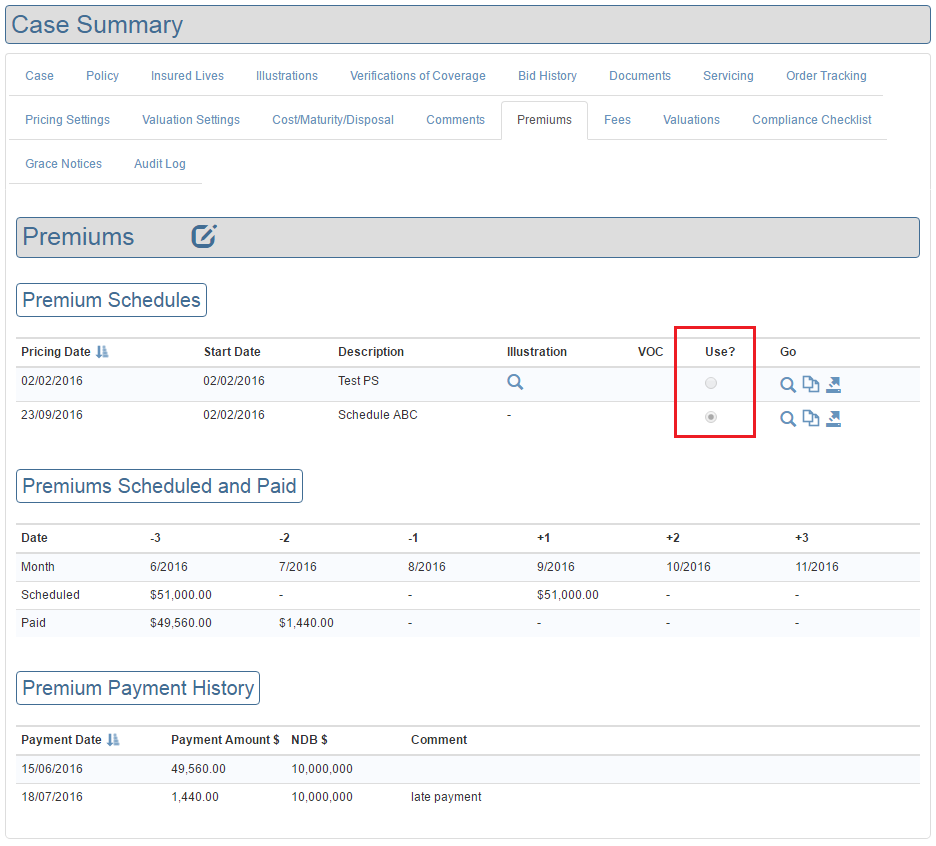Click the 'Test PS' description cell

pos(358,381)
